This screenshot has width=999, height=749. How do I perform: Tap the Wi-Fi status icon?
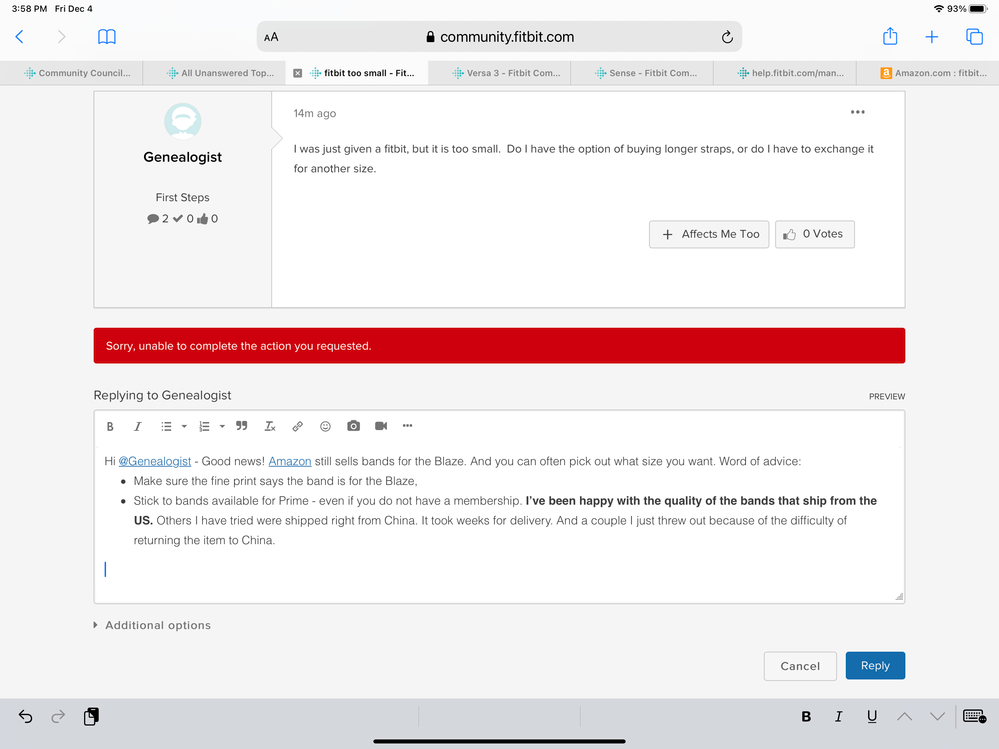pos(938,9)
